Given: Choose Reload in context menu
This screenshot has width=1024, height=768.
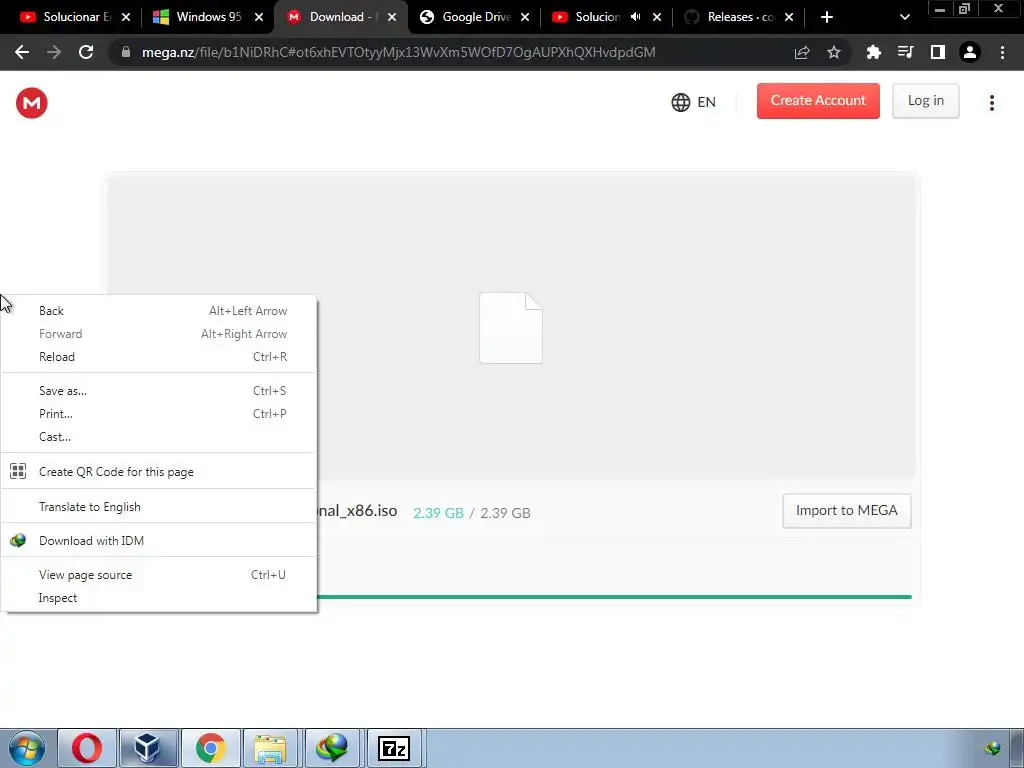Looking at the screenshot, I should 159,357.
